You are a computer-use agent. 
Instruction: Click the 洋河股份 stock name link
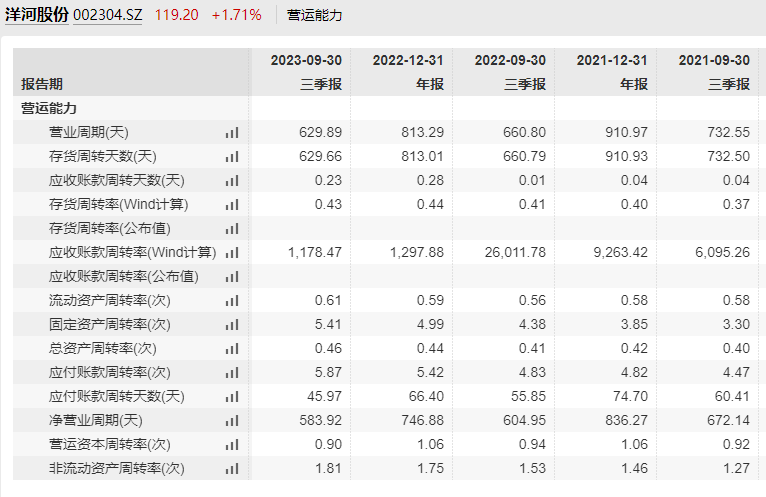[37, 15]
